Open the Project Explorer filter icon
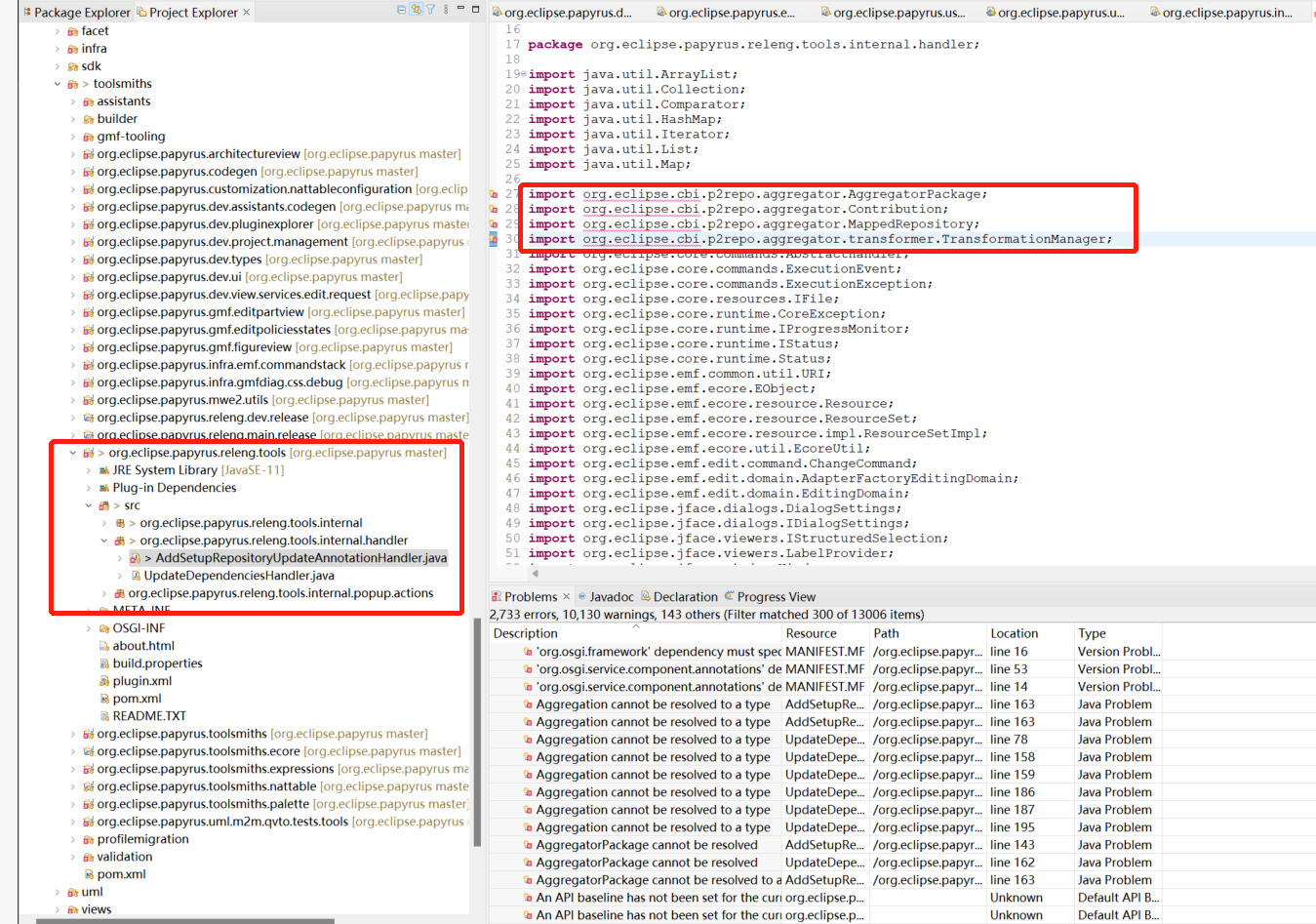 click(x=430, y=10)
